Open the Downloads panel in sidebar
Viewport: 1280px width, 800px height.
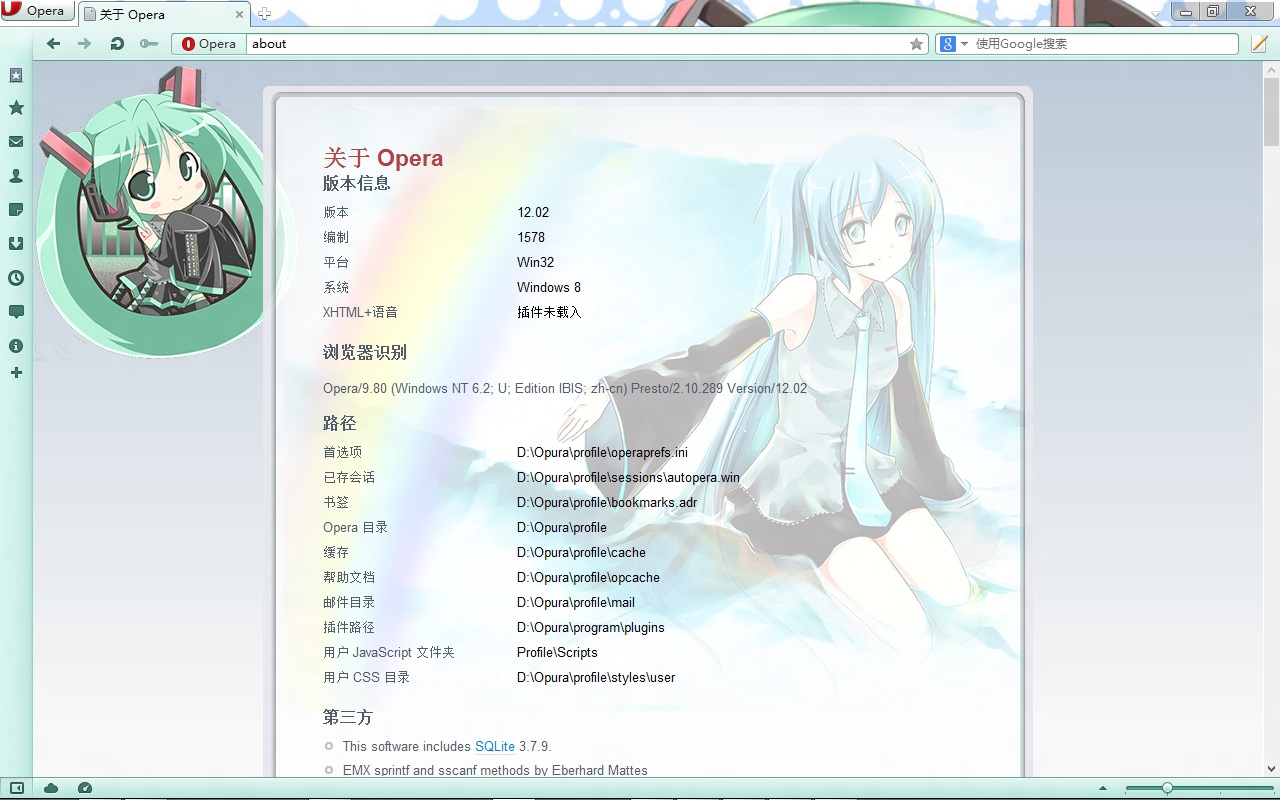16,244
